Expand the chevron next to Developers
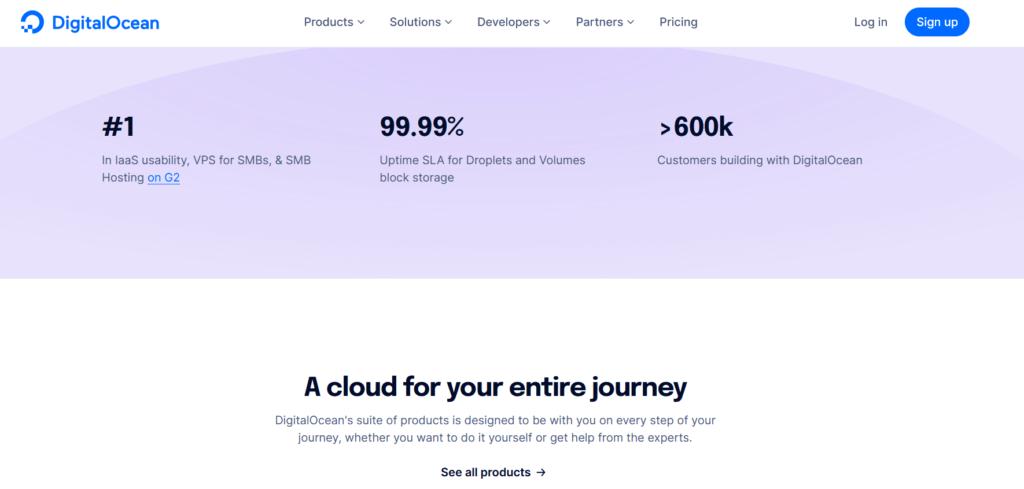Screen dimensions: 1024x489 pyautogui.click(x=547, y=22)
